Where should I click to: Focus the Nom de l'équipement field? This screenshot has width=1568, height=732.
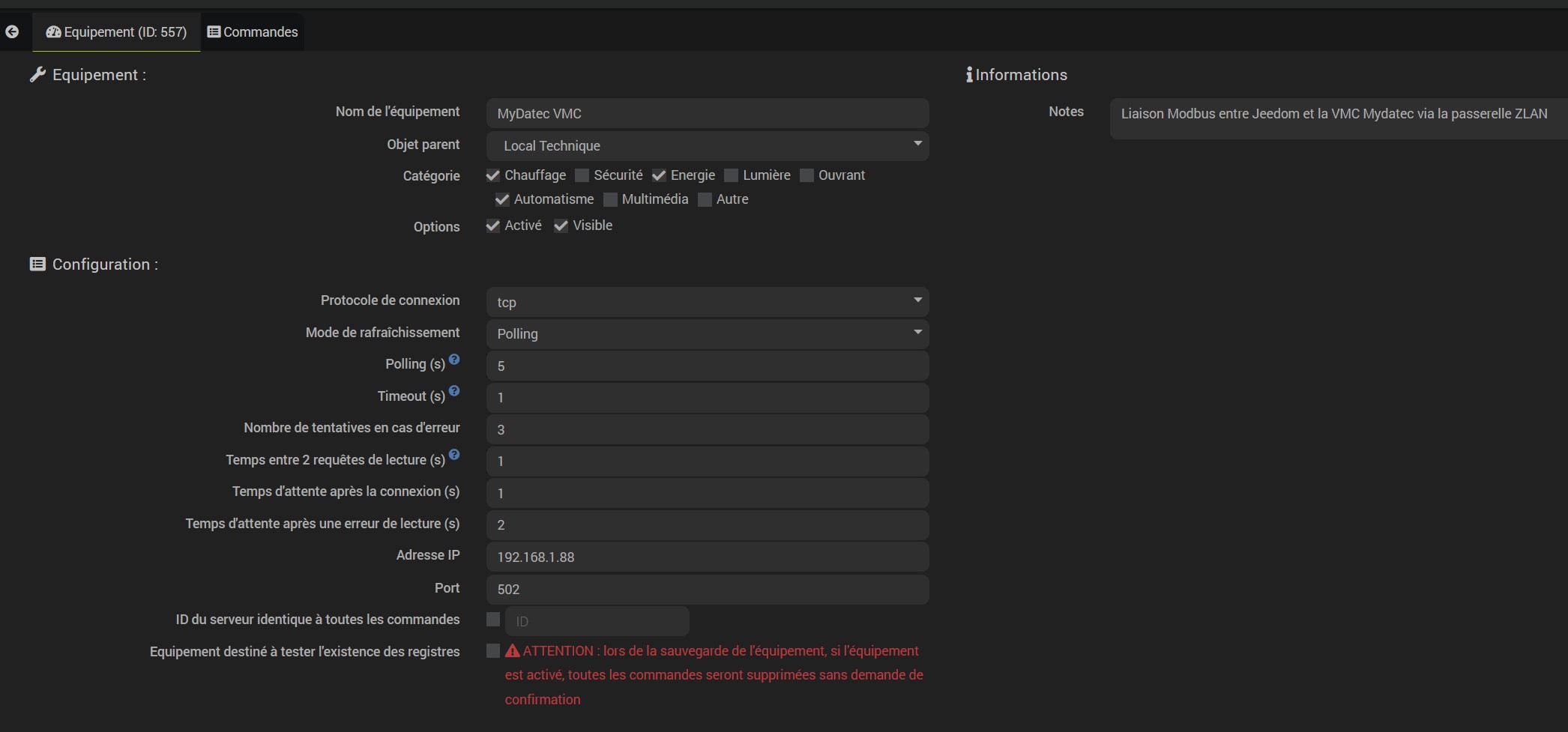tap(707, 114)
